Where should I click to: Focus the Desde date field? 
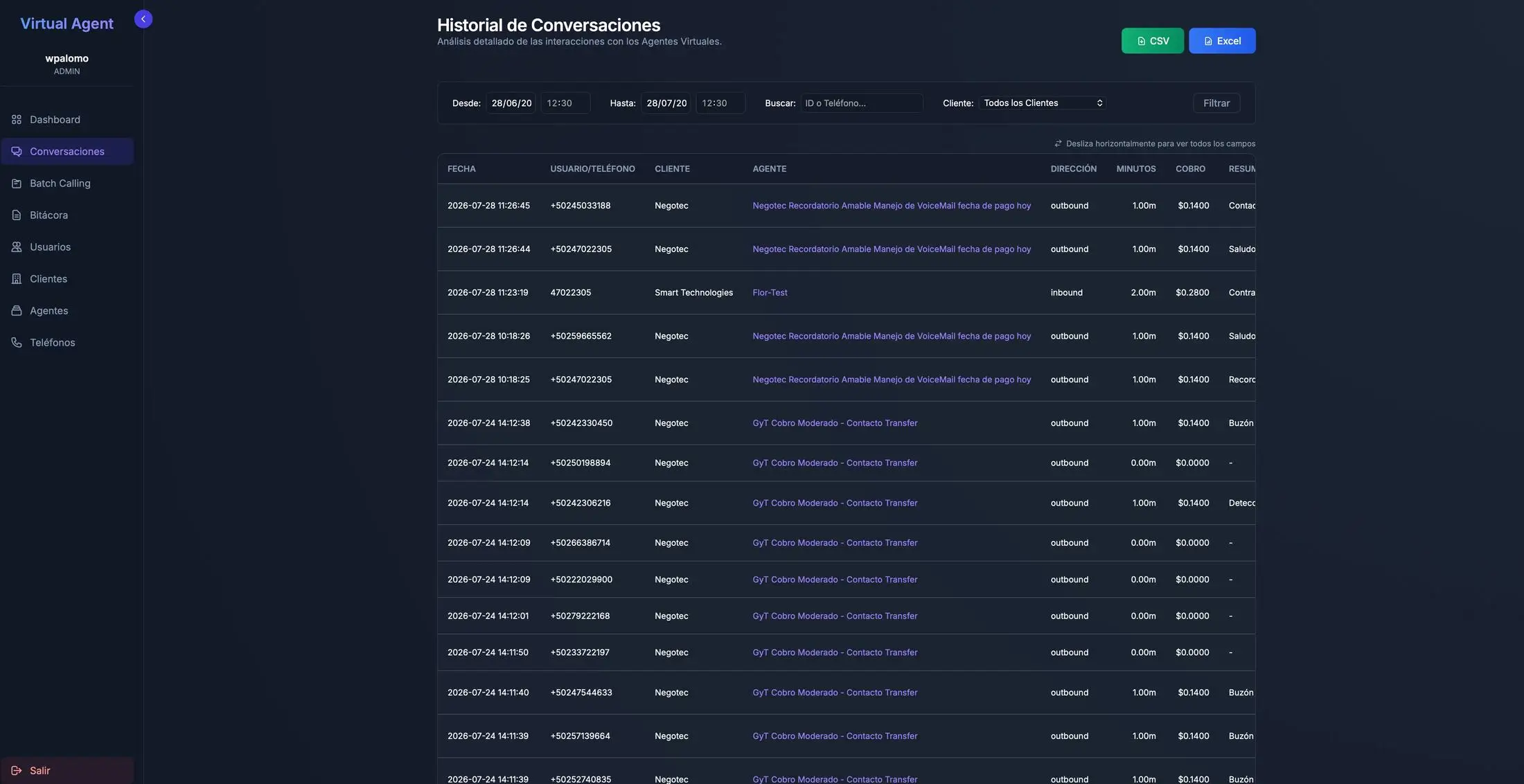click(511, 103)
